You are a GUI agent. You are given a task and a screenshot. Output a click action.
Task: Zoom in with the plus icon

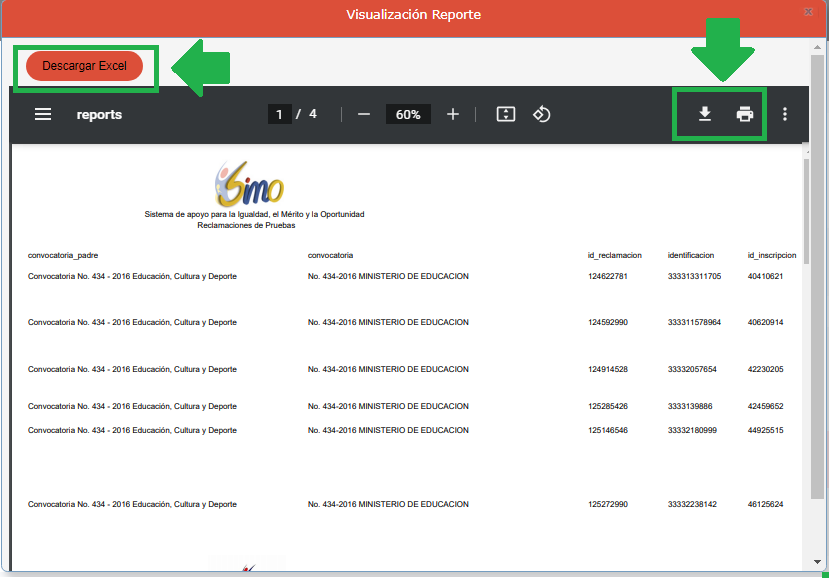453,114
